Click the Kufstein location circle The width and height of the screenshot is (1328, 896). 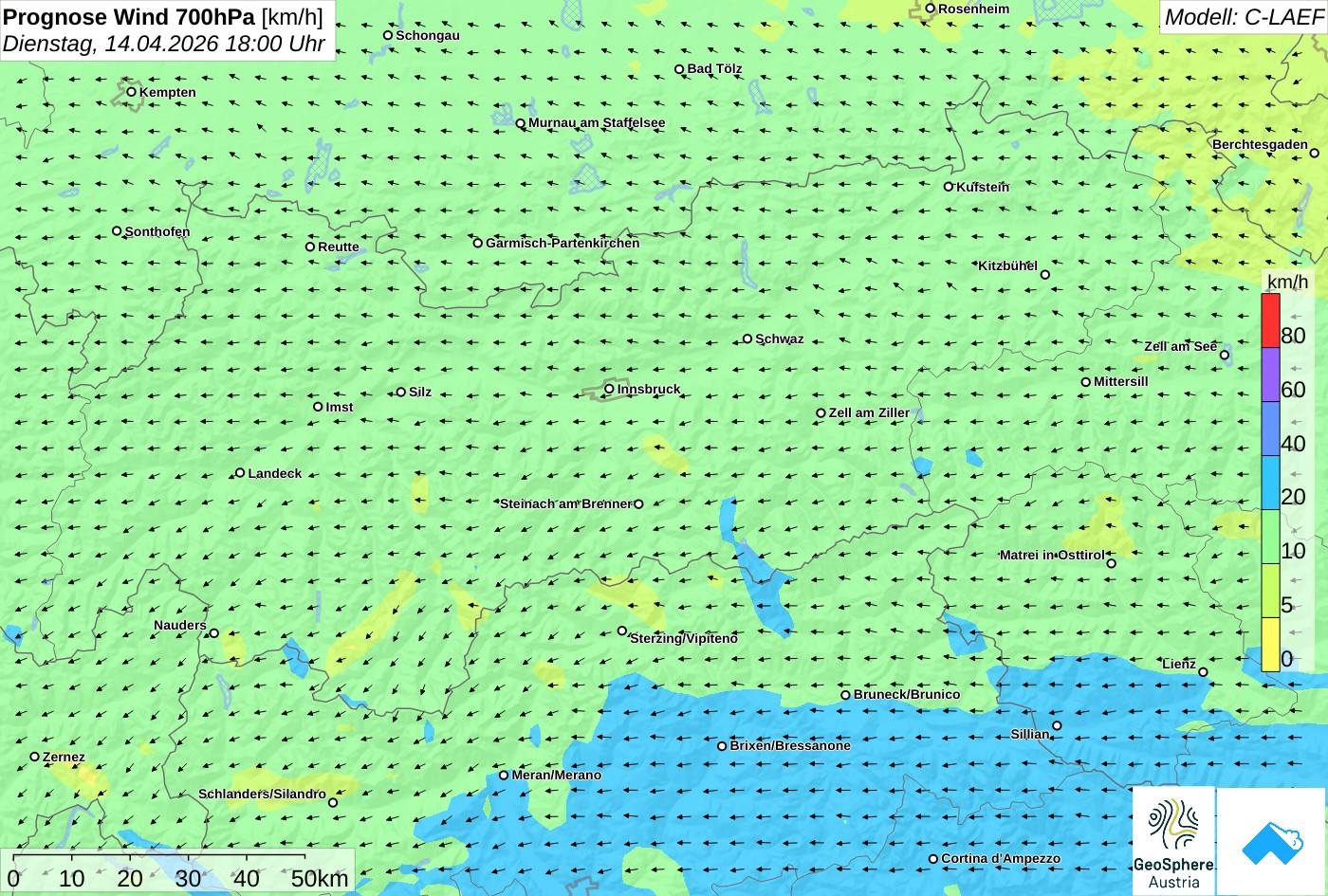click(x=949, y=187)
